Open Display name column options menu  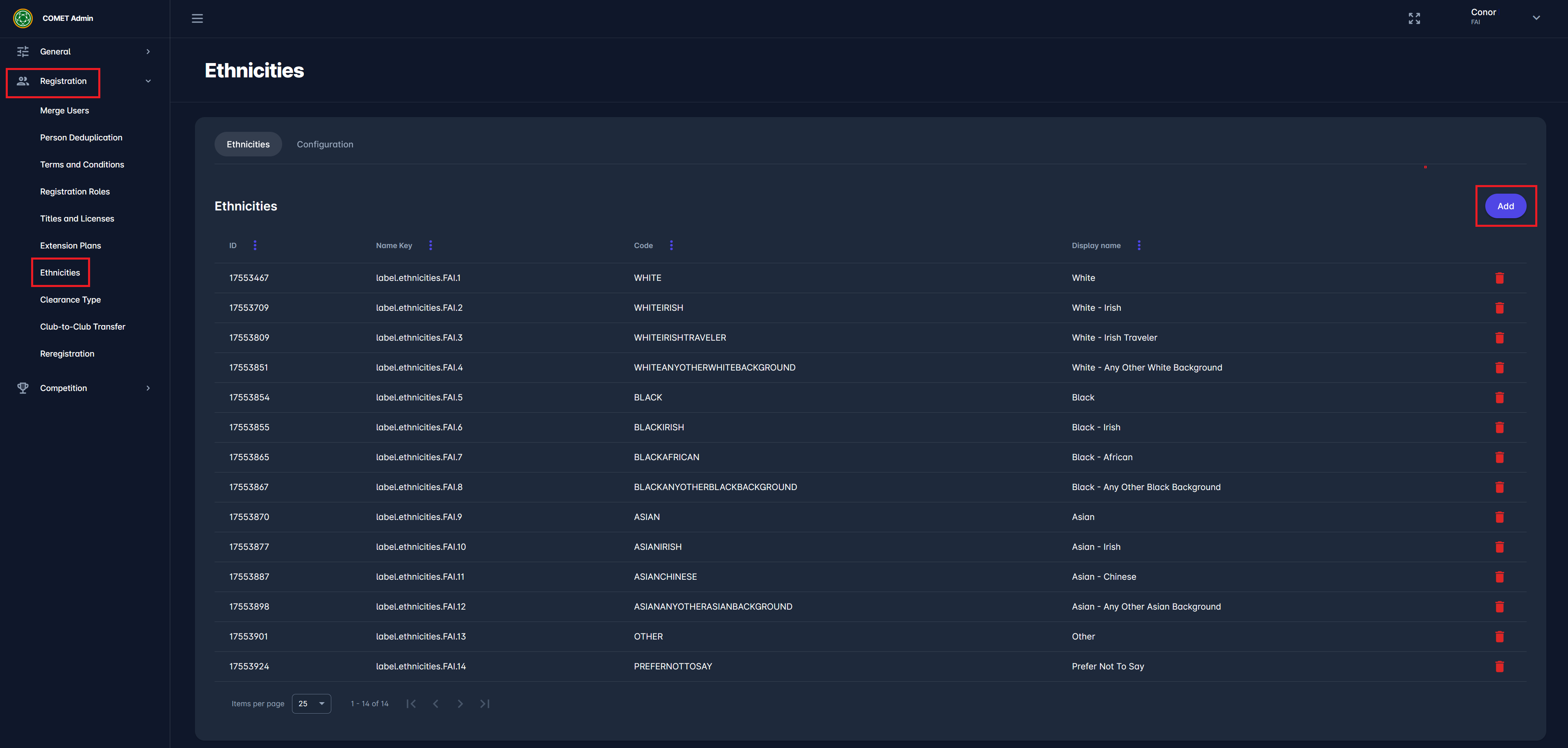click(1139, 245)
